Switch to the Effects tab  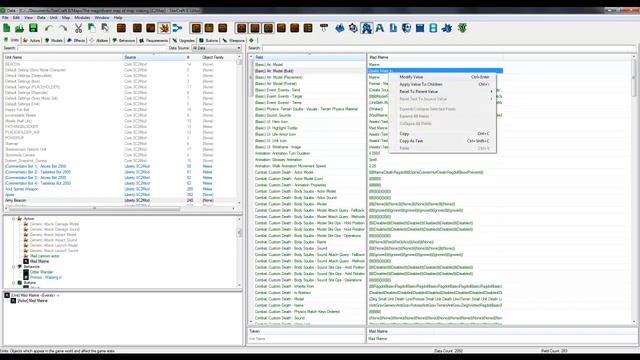76,40
